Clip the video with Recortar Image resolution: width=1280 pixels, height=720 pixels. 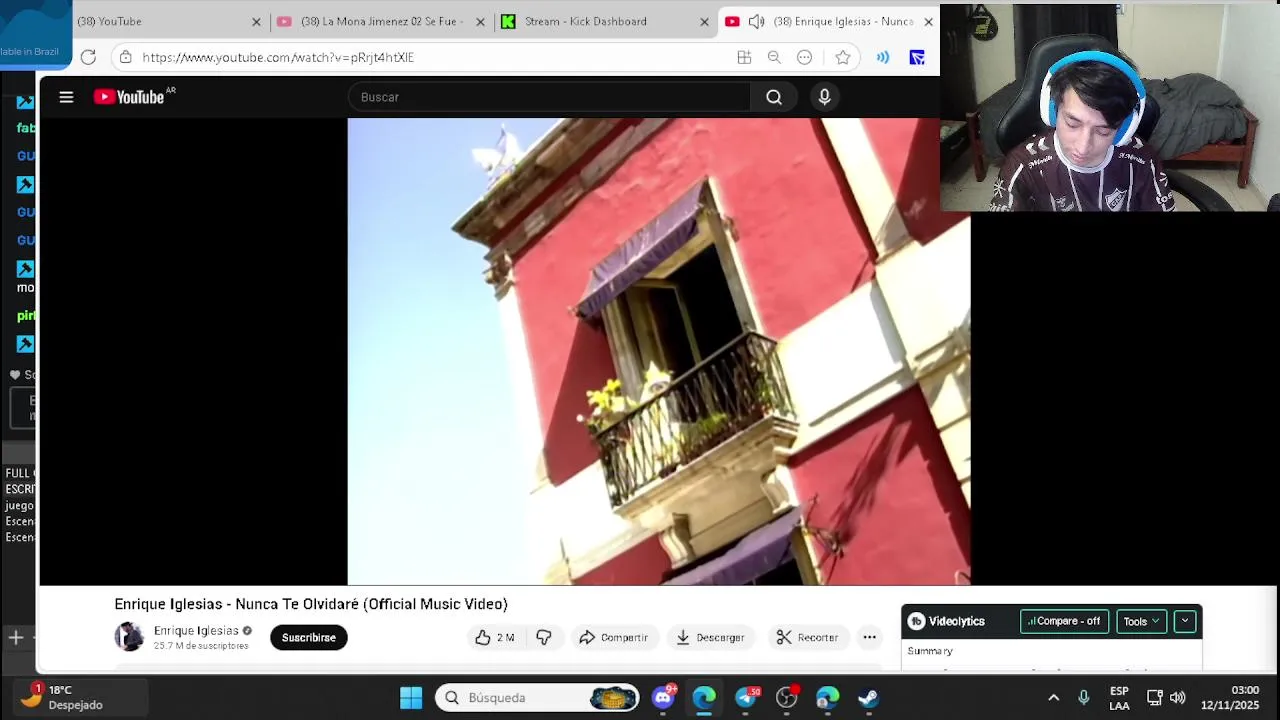coord(808,637)
